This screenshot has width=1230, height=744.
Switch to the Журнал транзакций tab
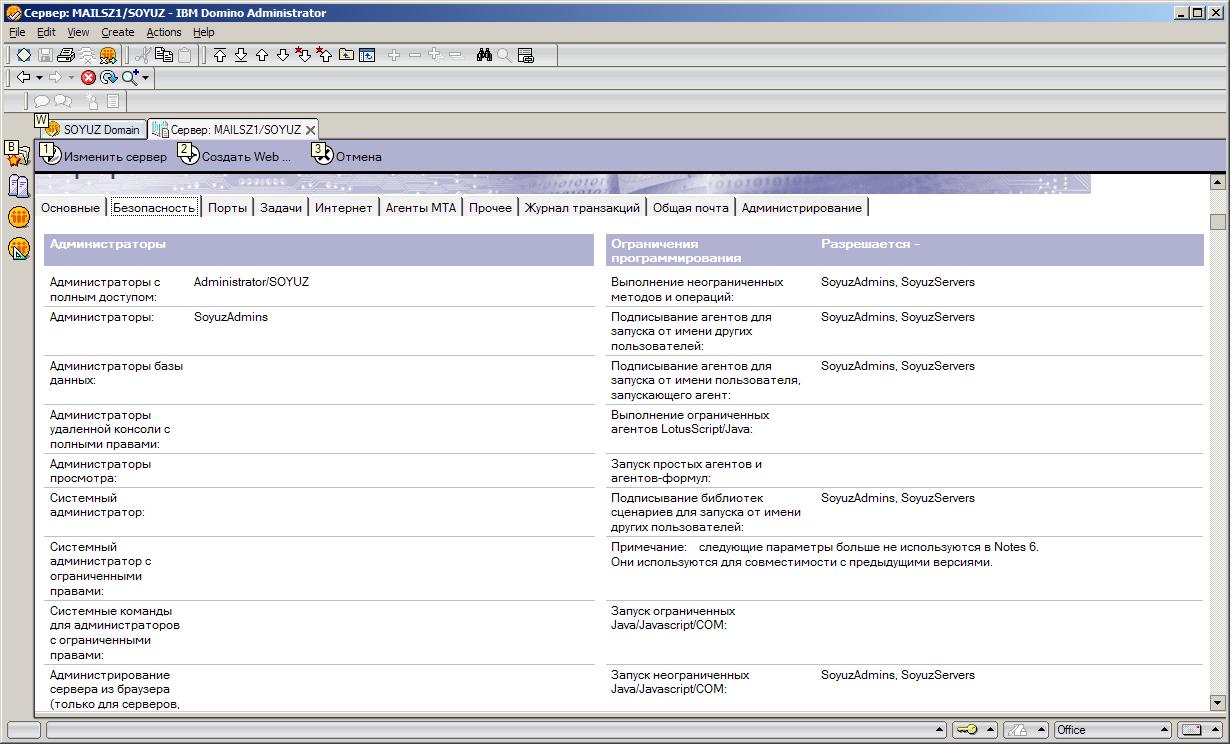[x=582, y=208]
